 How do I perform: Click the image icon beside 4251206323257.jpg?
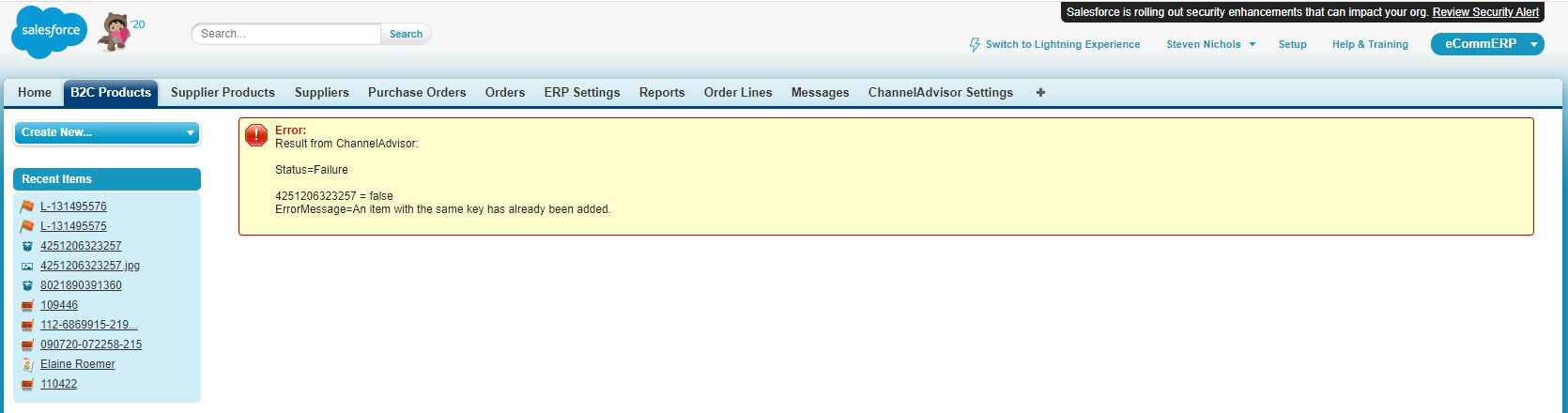(27, 266)
